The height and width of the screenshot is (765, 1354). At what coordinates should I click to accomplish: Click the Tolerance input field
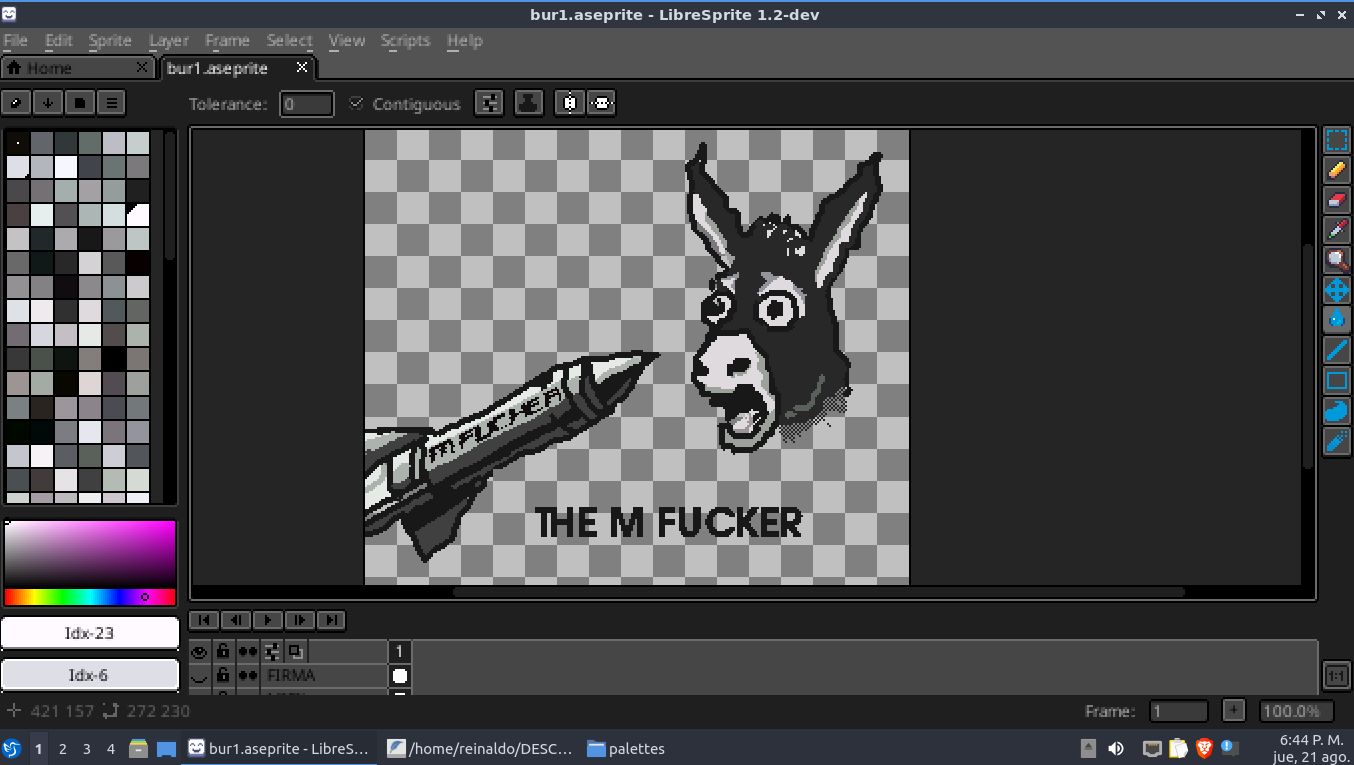pos(306,103)
